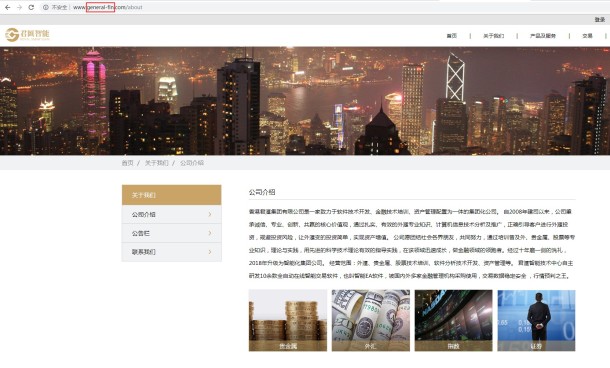
Task: Open 公司介绍 in the sidebar menu
Action: point(172,214)
